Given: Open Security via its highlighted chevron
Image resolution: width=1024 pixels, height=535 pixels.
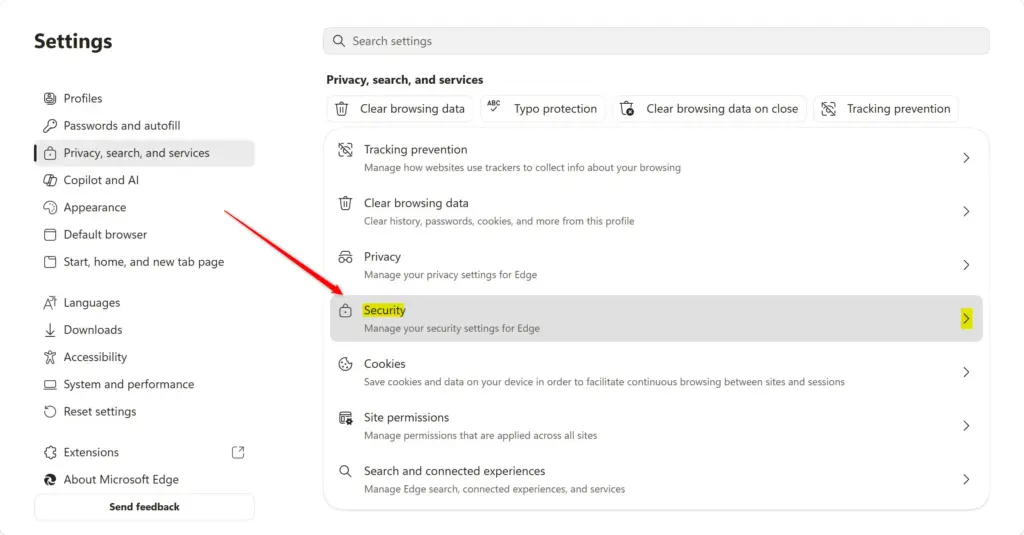Looking at the screenshot, I should coord(966,319).
